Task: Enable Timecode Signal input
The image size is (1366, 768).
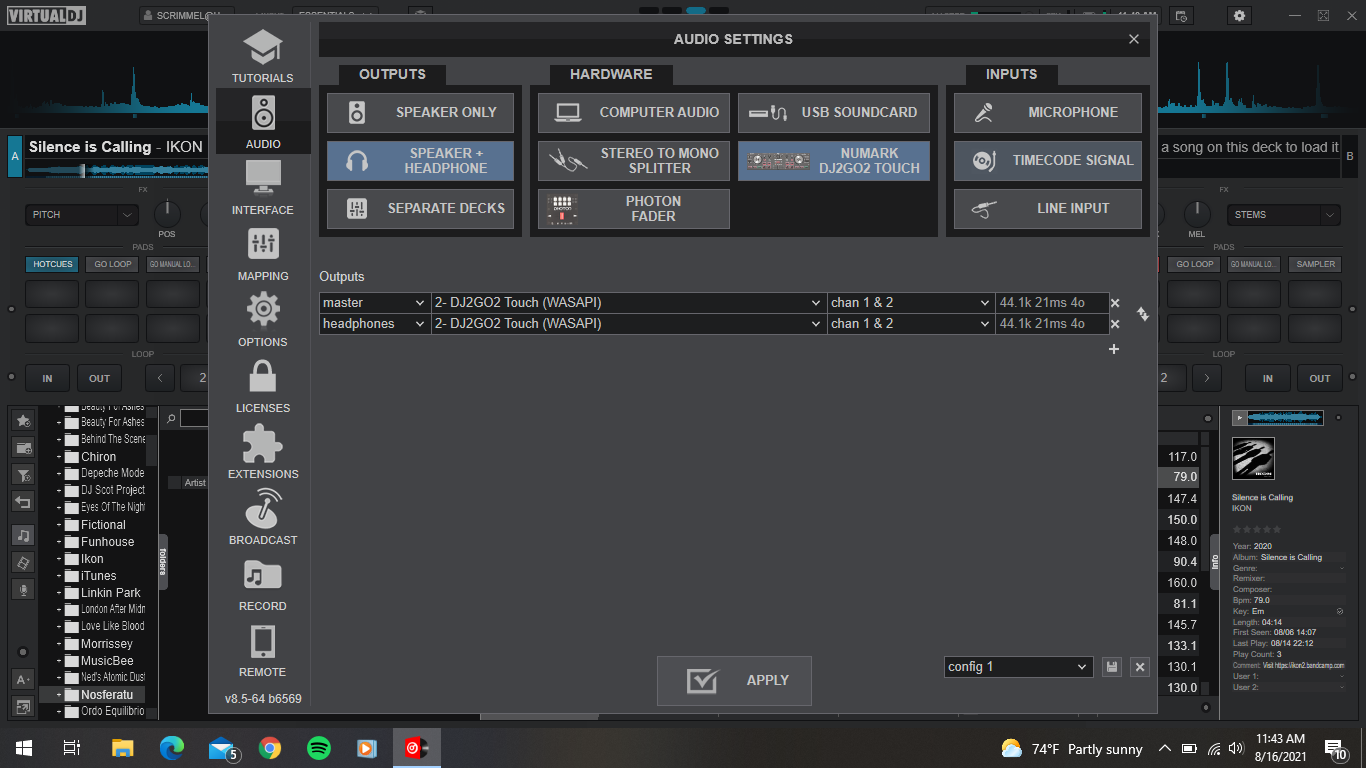Action: point(1047,160)
